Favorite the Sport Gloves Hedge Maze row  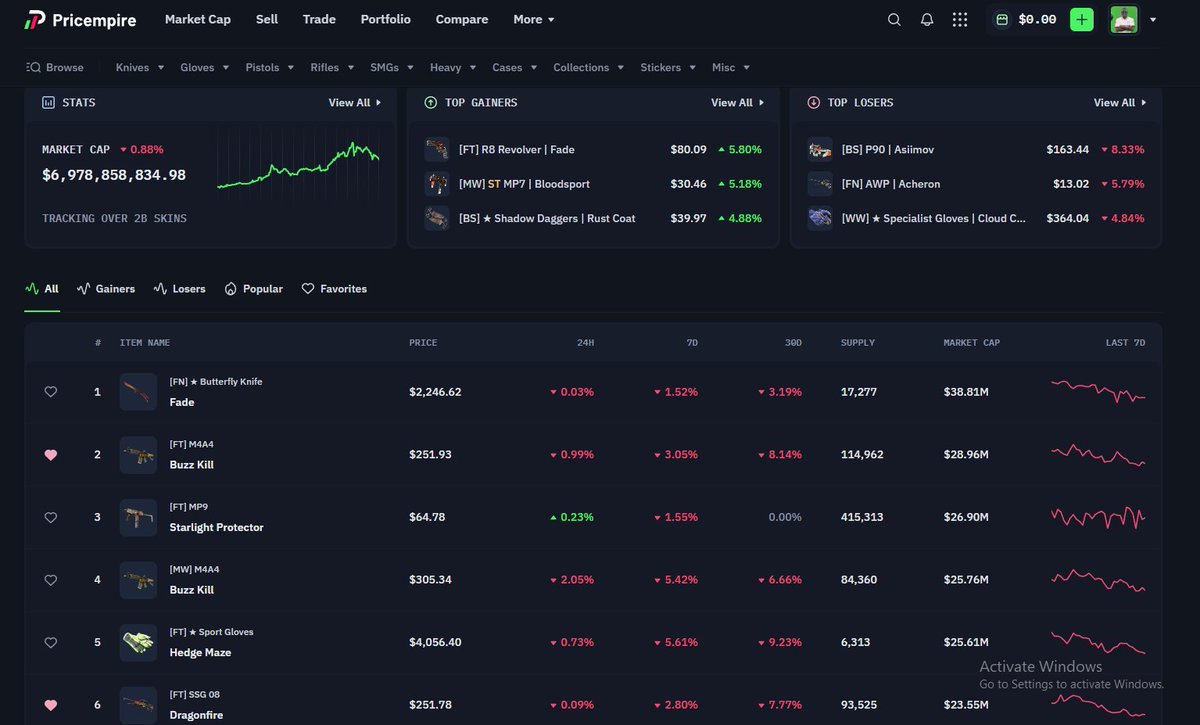point(51,642)
